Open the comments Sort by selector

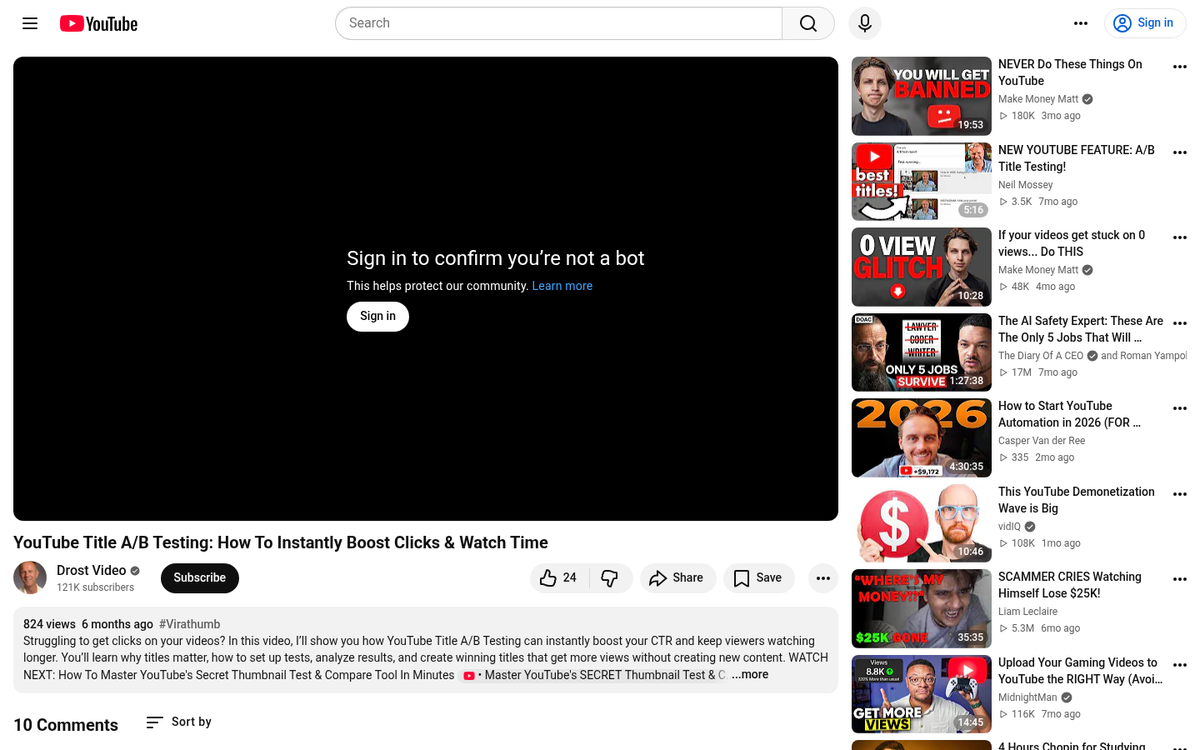pos(178,722)
